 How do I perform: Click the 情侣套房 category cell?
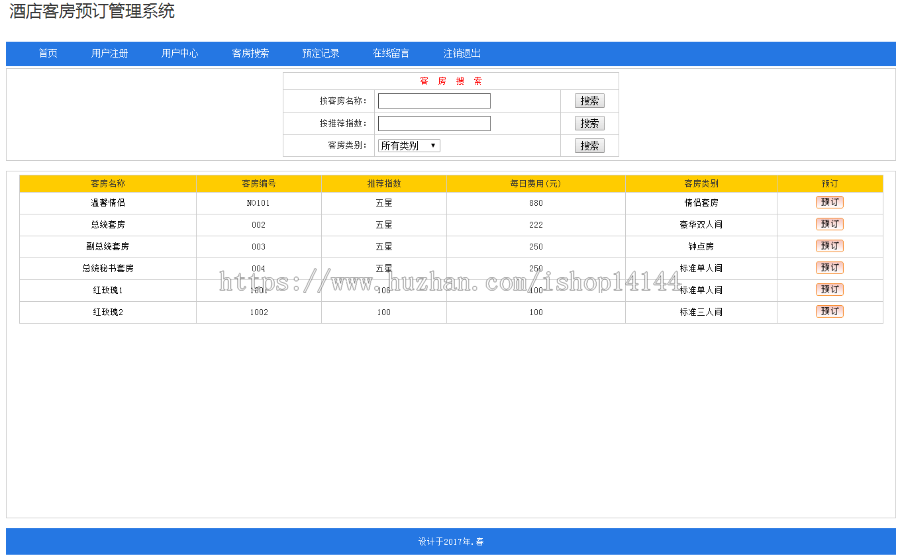click(x=701, y=203)
